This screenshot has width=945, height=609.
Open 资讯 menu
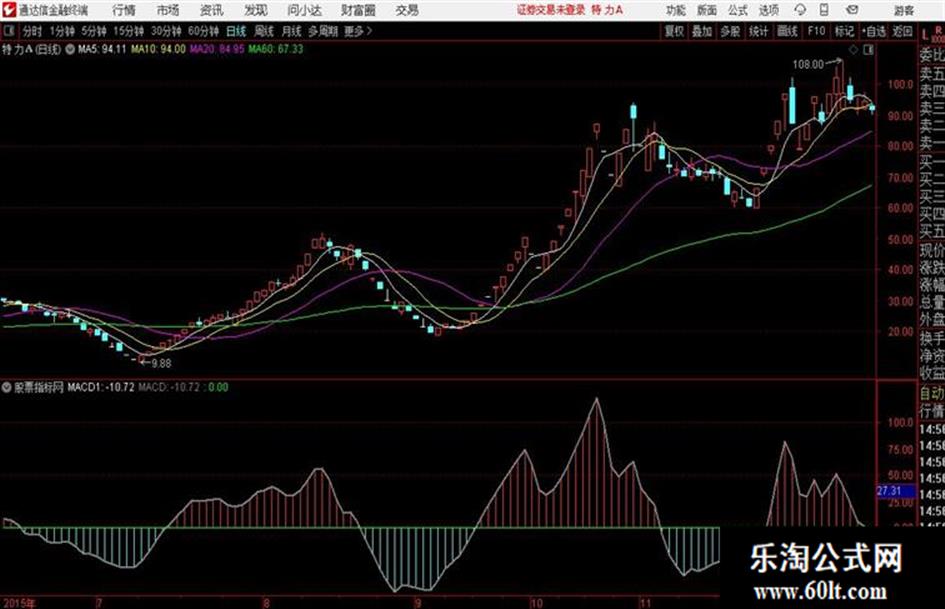pos(212,10)
